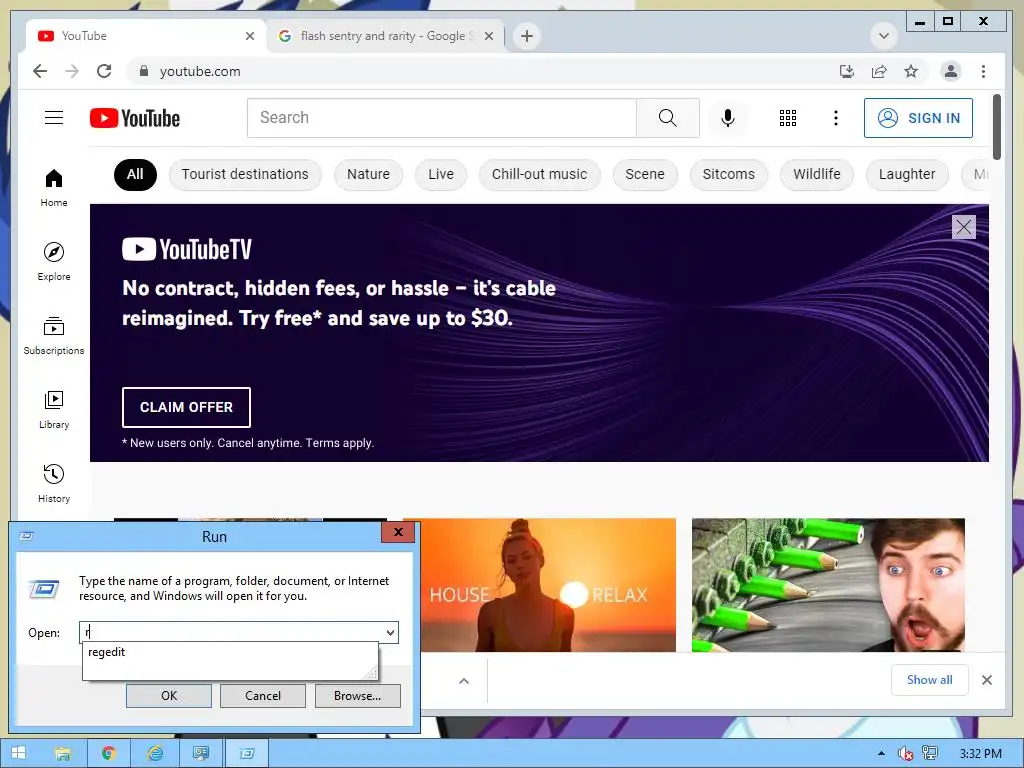Open the Run dialog Open dropdown arrow

[x=390, y=632]
